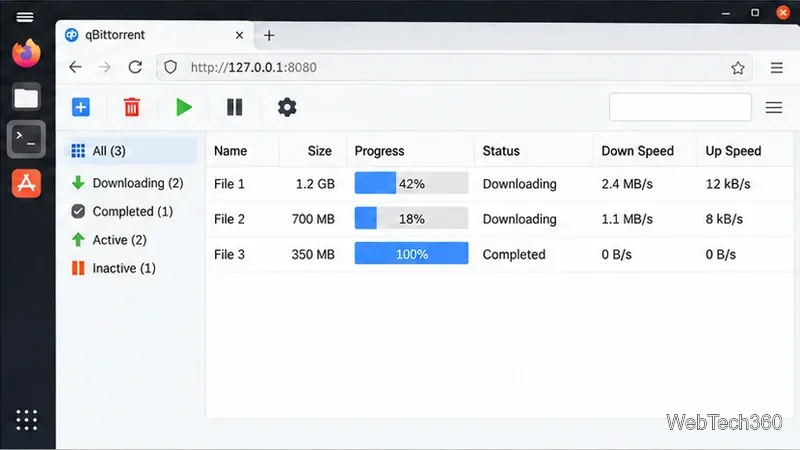Open a new browser tab with plus
The width and height of the screenshot is (800, 450).
point(269,35)
